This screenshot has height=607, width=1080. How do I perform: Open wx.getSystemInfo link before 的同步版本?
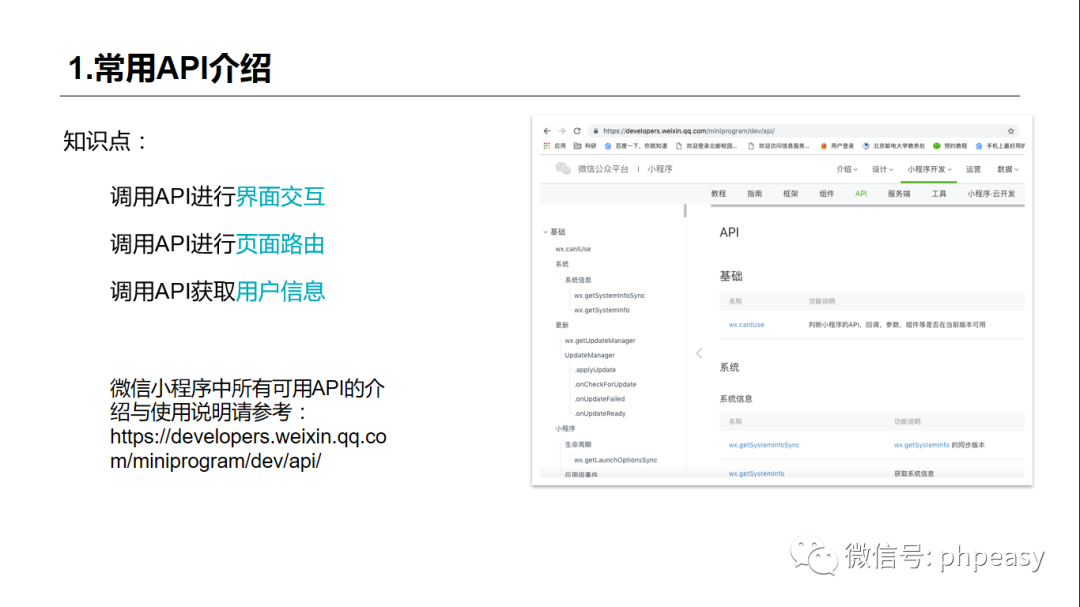point(922,445)
